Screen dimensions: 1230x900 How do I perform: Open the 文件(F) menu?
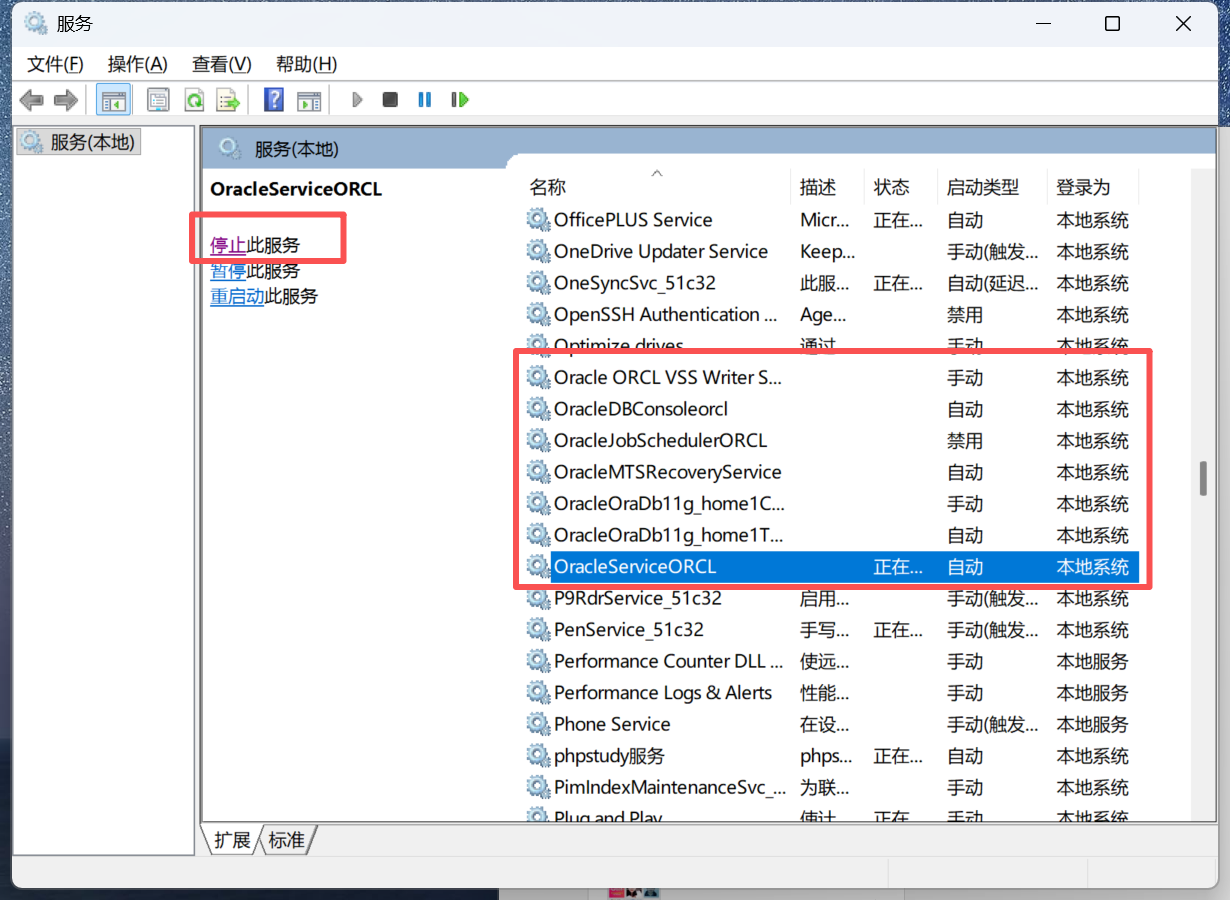pos(55,64)
